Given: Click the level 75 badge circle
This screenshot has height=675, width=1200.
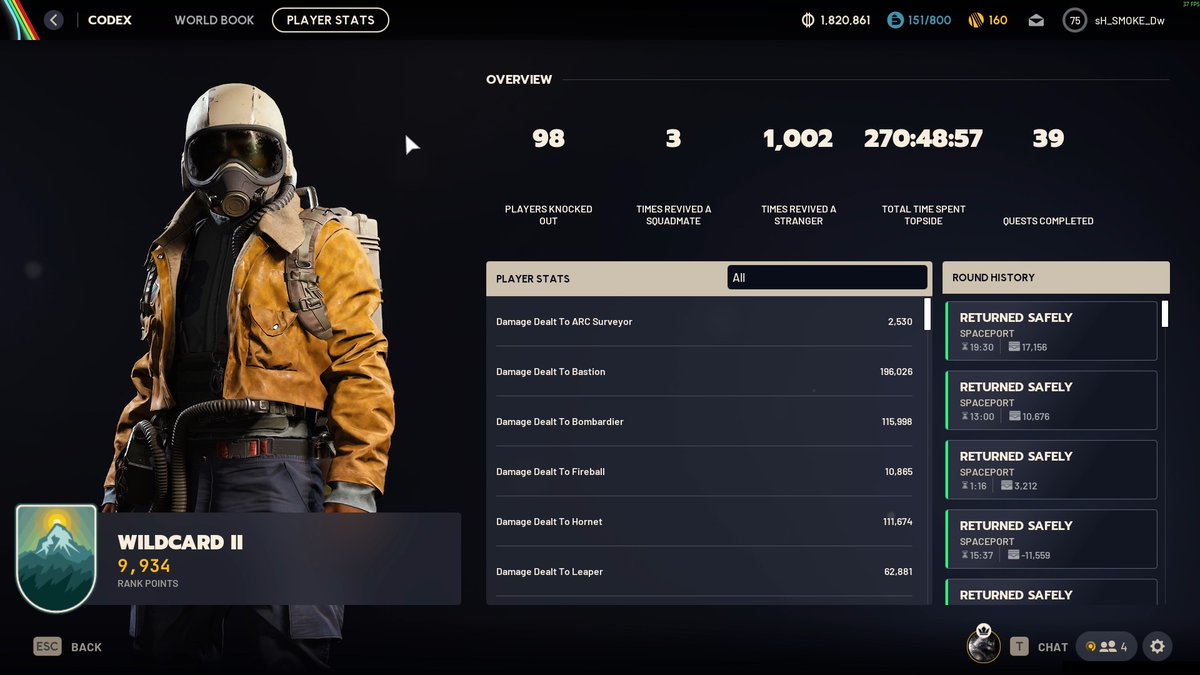Looking at the screenshot, I should click(1075, 20).
